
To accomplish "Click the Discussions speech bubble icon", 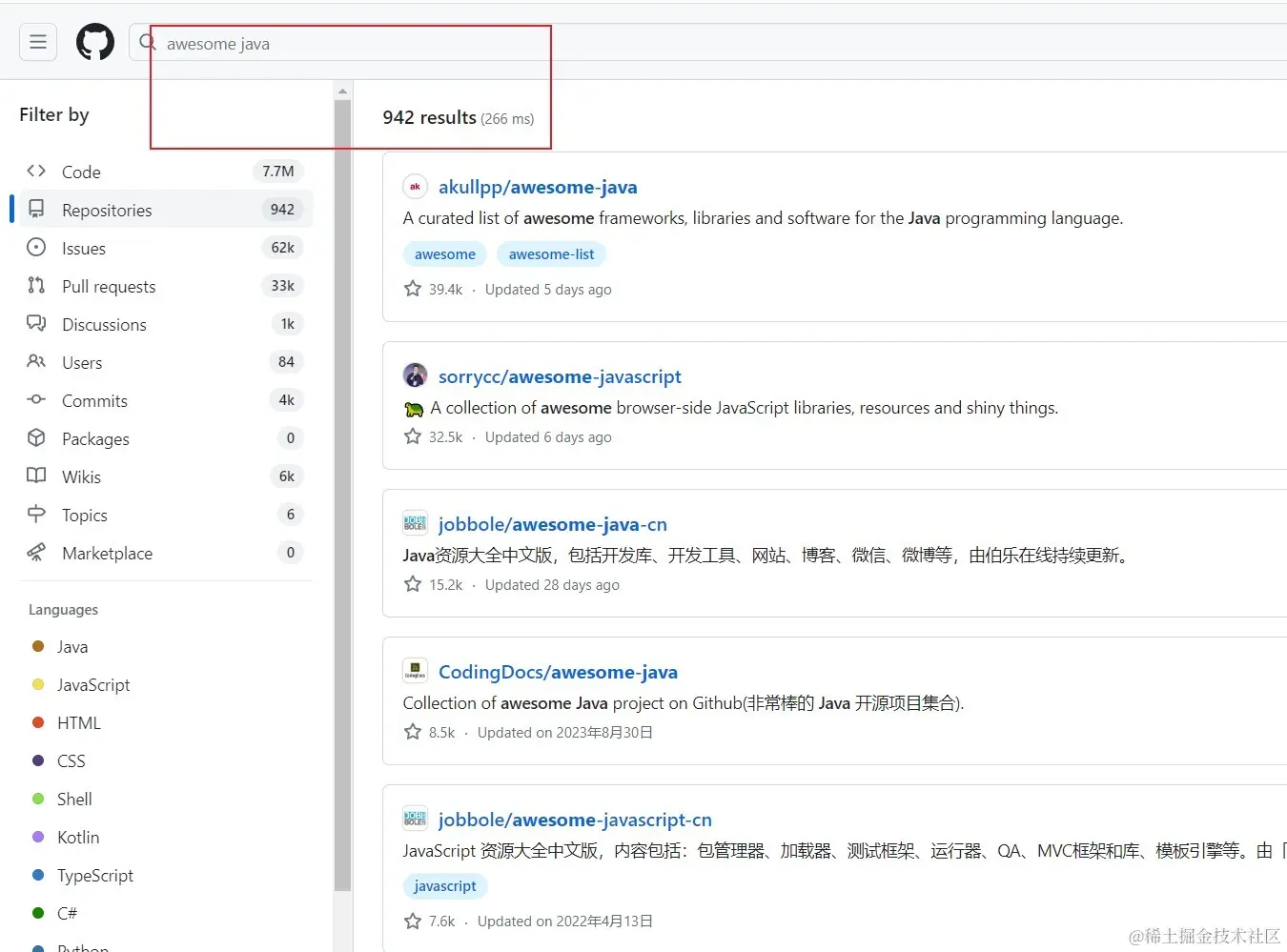I will [36, 323].
